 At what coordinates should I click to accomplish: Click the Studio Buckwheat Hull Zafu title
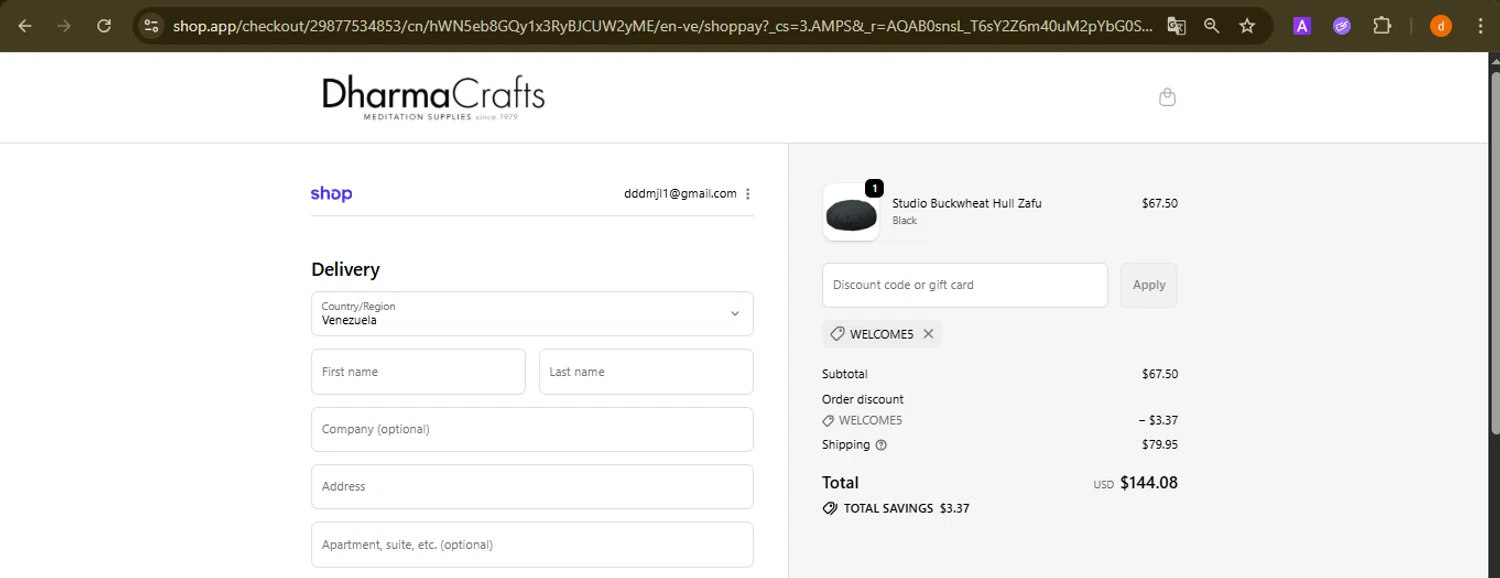click(967, 203)
